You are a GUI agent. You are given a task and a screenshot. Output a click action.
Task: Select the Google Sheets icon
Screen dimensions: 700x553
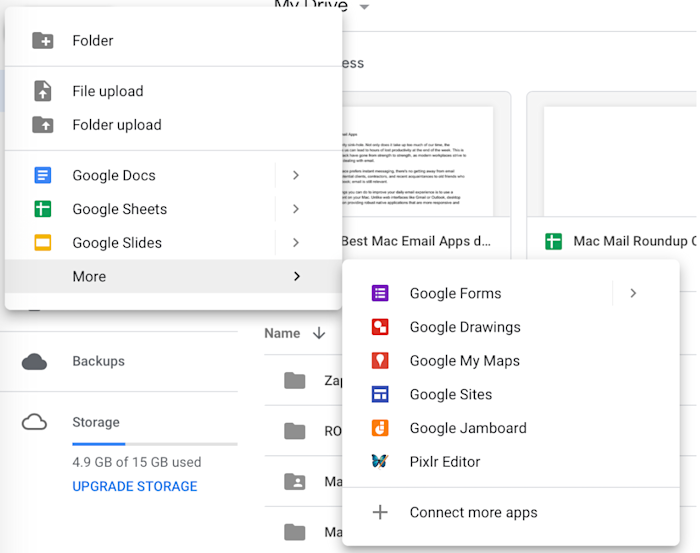43,209
